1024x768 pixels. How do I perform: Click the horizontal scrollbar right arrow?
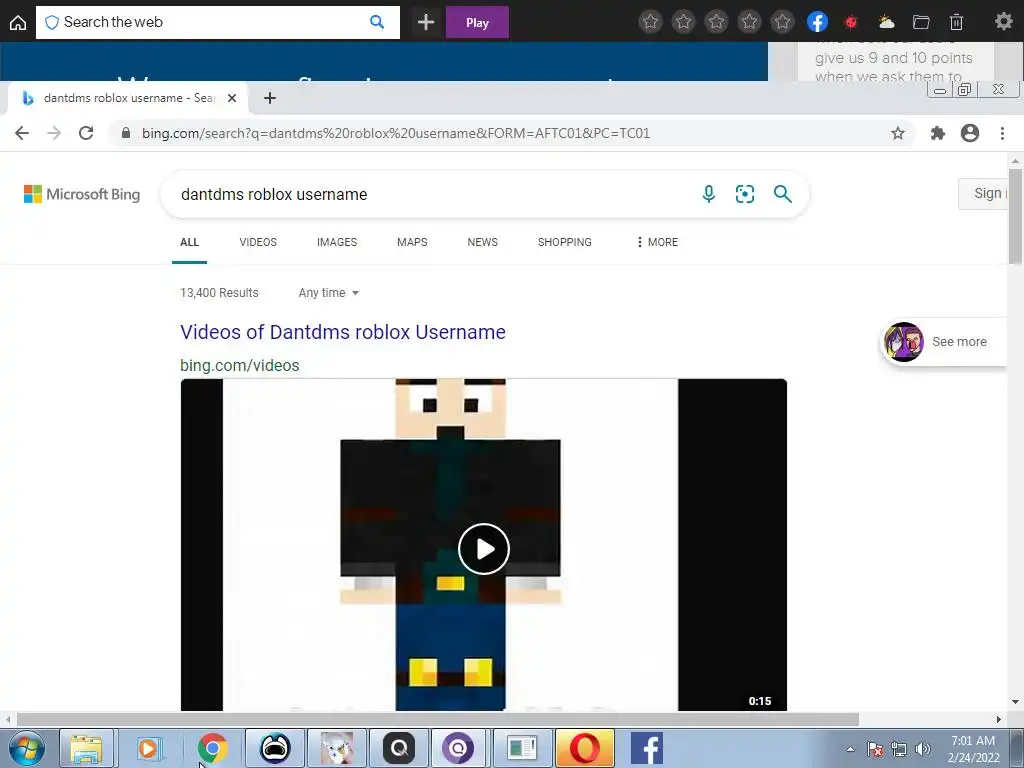pyautogui.click(x=999, y=719)
